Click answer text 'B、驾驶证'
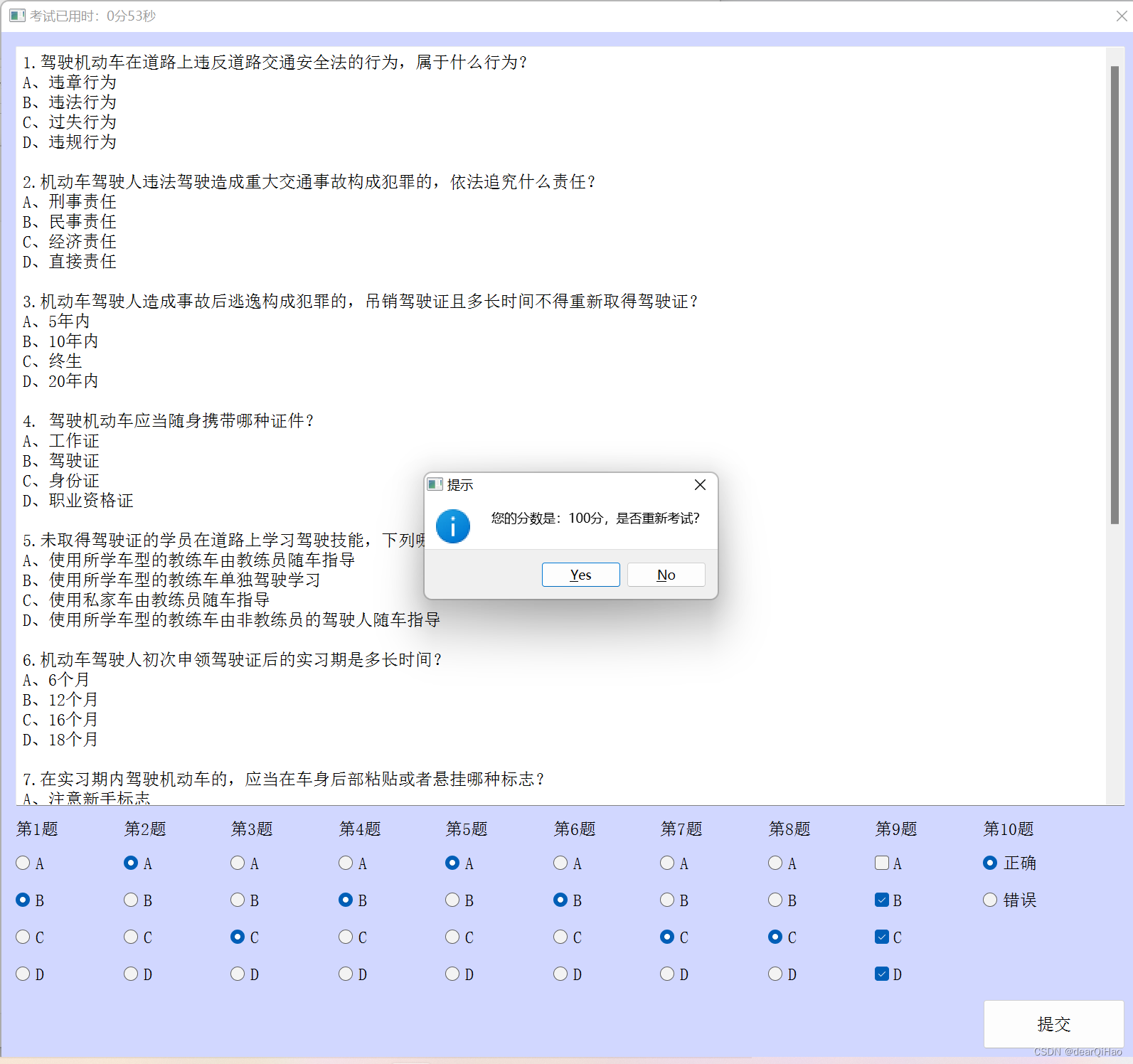 point(60,461)
